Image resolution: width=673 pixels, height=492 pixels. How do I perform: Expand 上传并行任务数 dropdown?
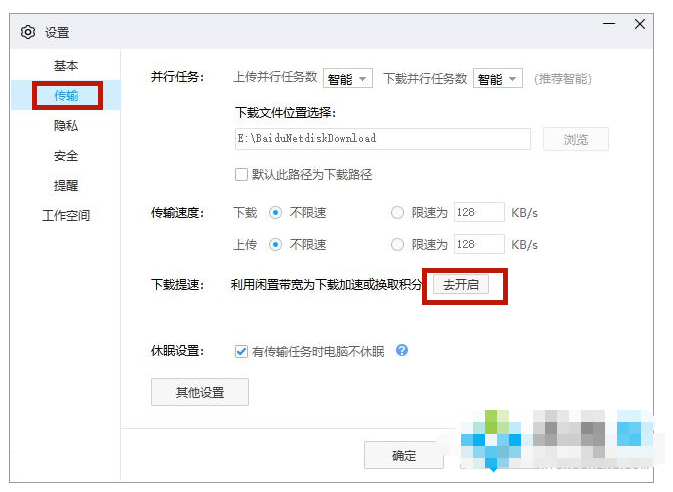tap(347, 79)
